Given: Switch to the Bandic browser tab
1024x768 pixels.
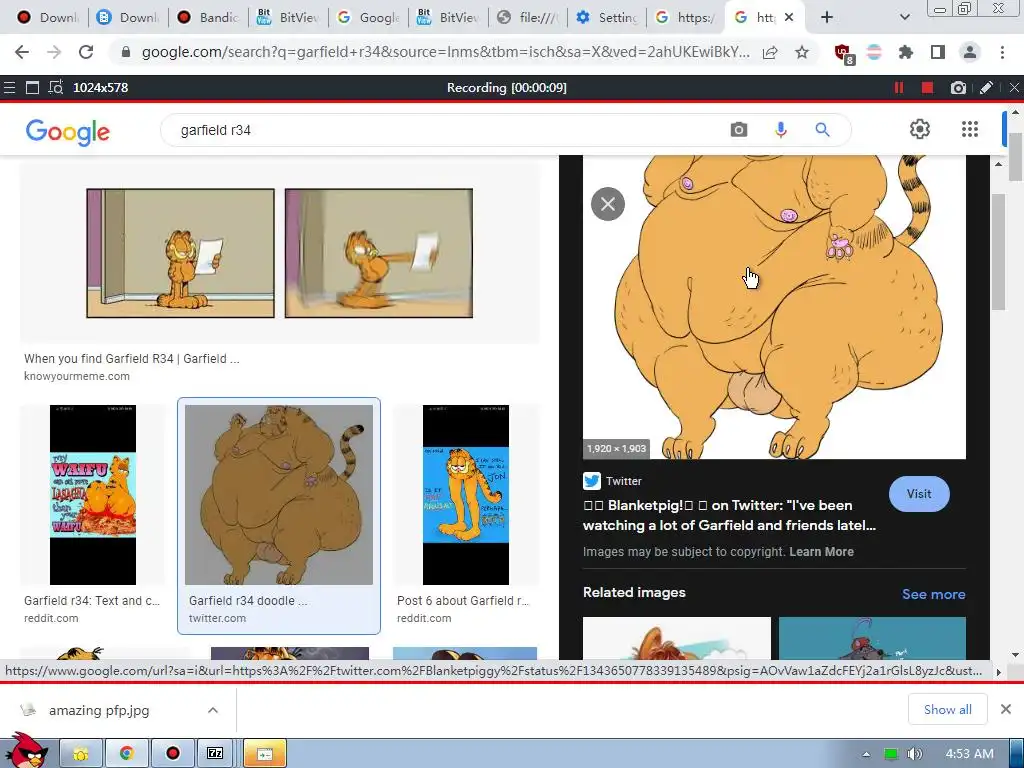Looking at the screenshot, I should pos(208,18).
